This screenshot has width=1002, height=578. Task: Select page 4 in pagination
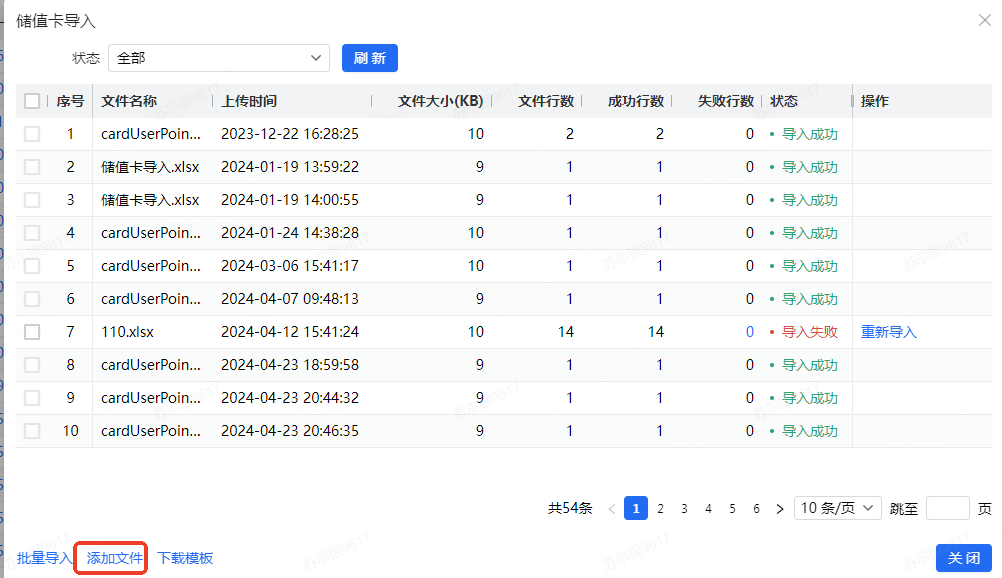click(708, 509)
